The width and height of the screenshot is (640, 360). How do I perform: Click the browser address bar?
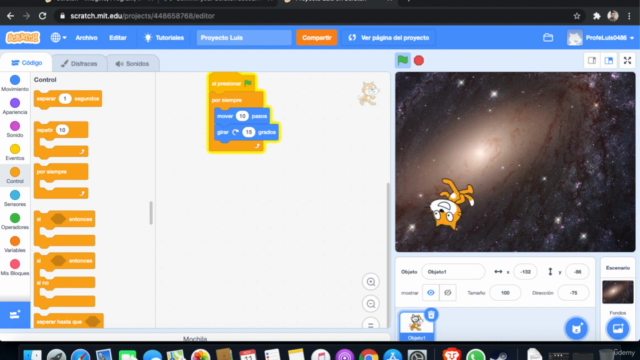tap(318, 16)
